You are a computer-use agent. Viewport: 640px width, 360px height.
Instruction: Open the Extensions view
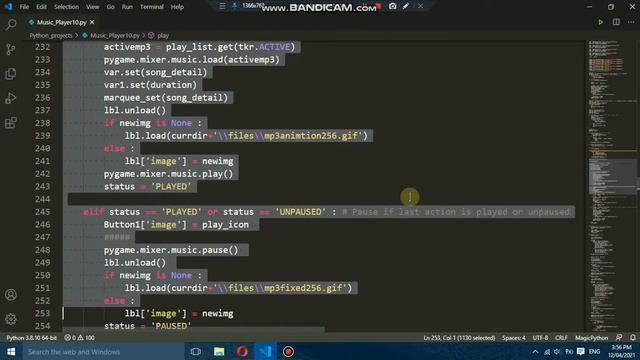[x=11, y=122]
